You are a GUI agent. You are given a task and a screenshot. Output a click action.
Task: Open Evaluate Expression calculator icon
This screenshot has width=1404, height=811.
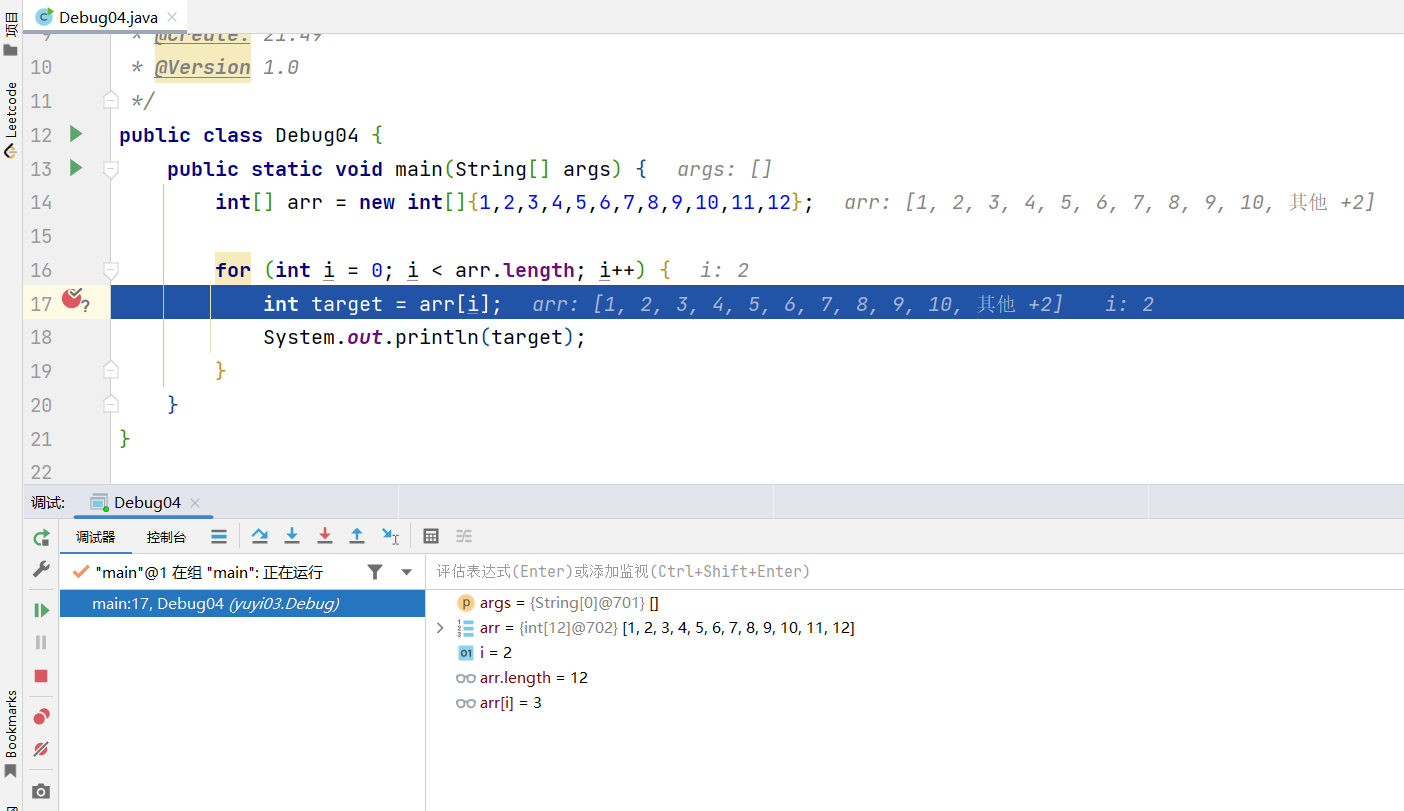(x=431, y=536)
